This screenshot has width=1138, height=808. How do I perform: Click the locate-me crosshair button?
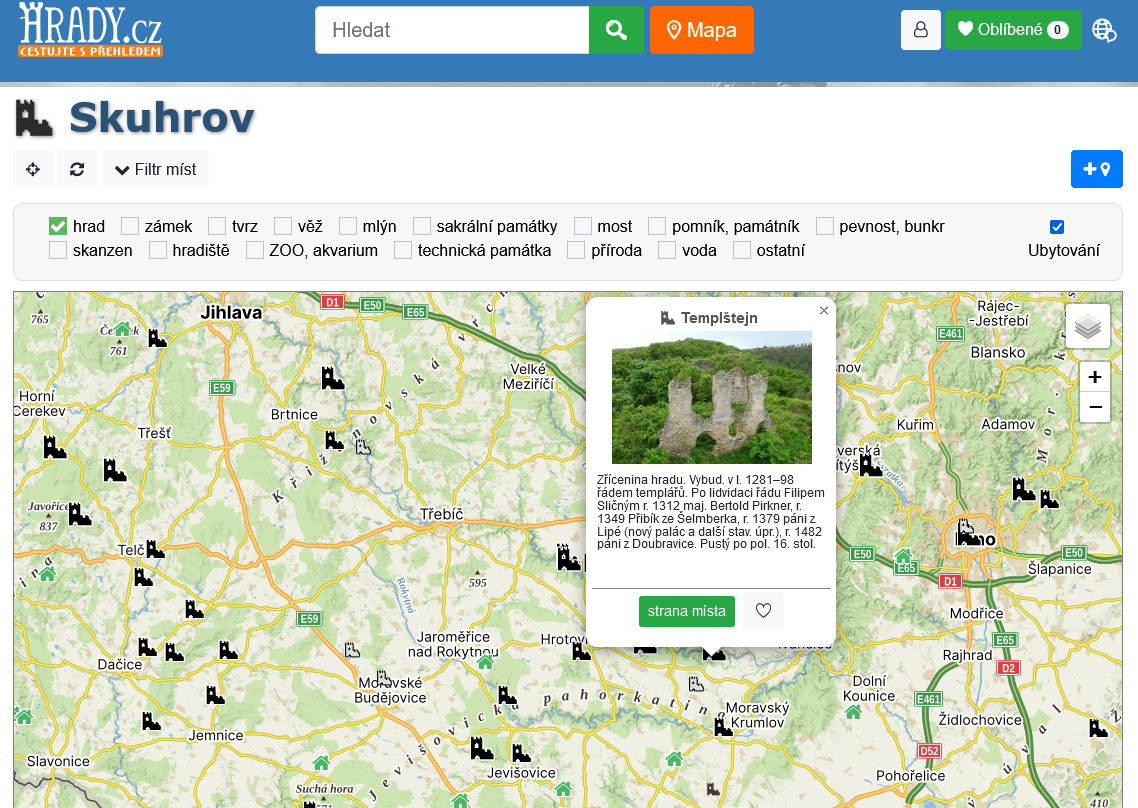coord(33,169)
